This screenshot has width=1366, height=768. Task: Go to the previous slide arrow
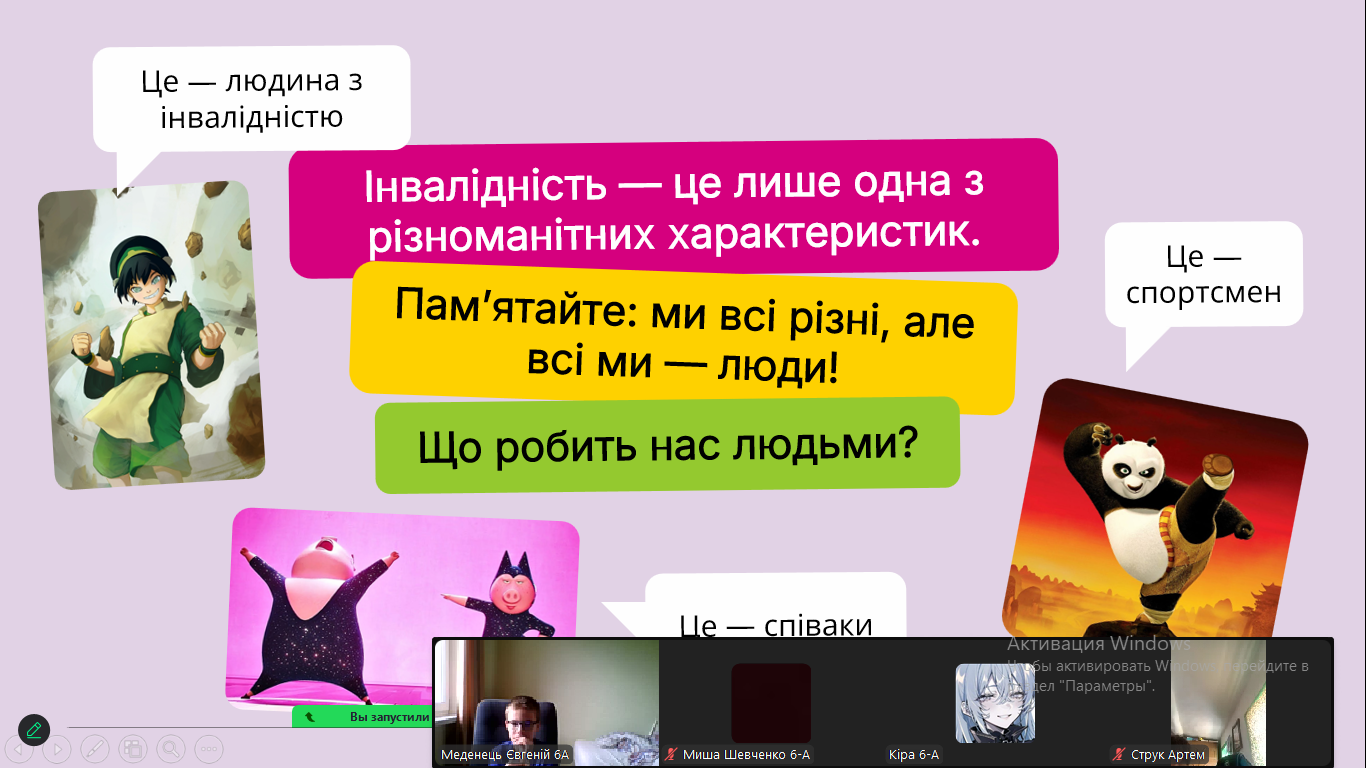pos(19,748)
